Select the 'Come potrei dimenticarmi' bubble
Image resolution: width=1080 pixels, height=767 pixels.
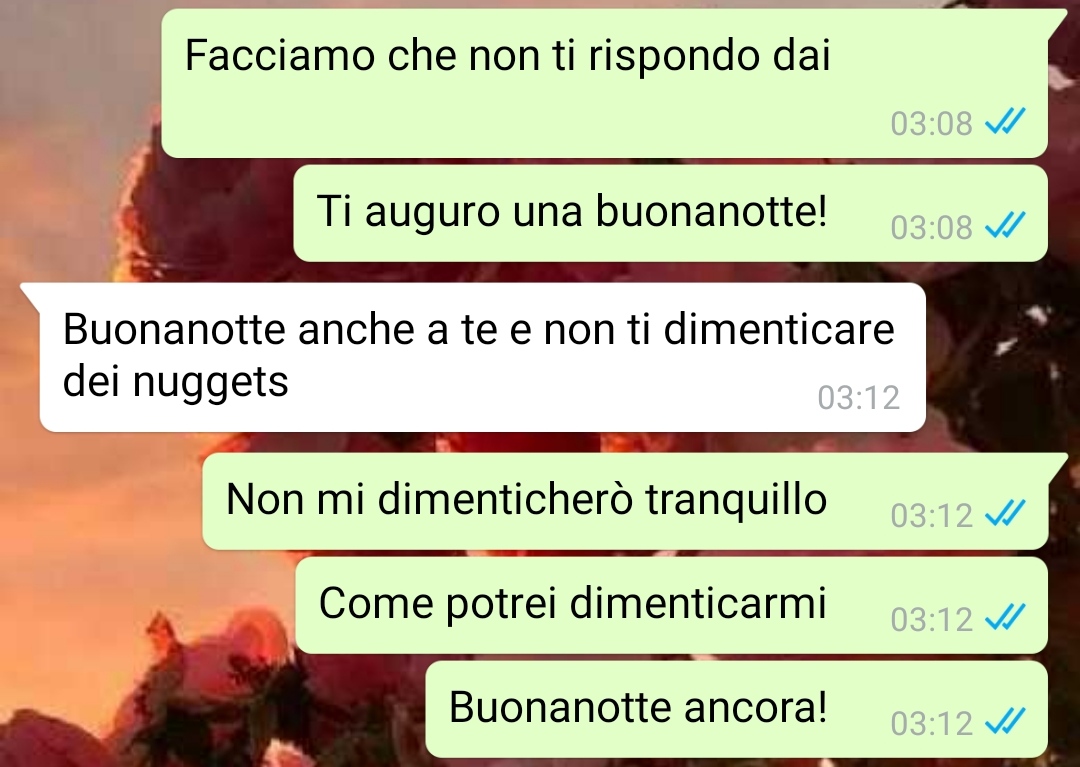click(x=672, y=605)
